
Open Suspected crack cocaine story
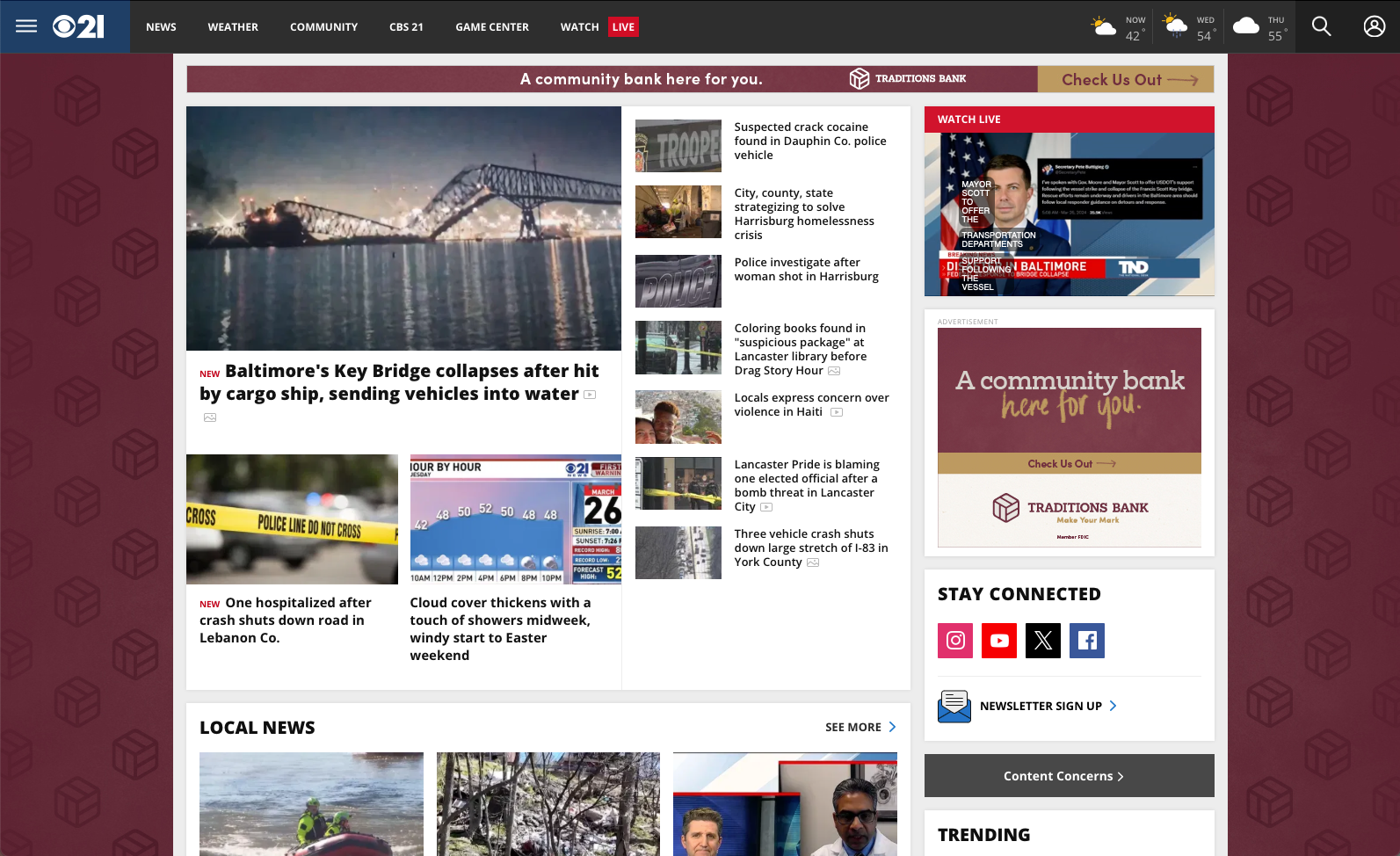(810, 141)
